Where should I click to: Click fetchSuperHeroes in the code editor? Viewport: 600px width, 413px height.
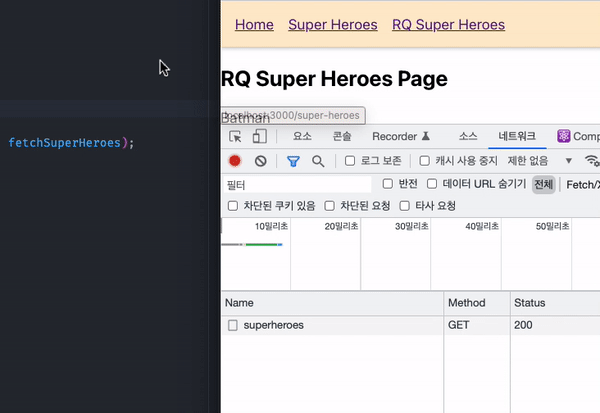[x=64, y=143]
